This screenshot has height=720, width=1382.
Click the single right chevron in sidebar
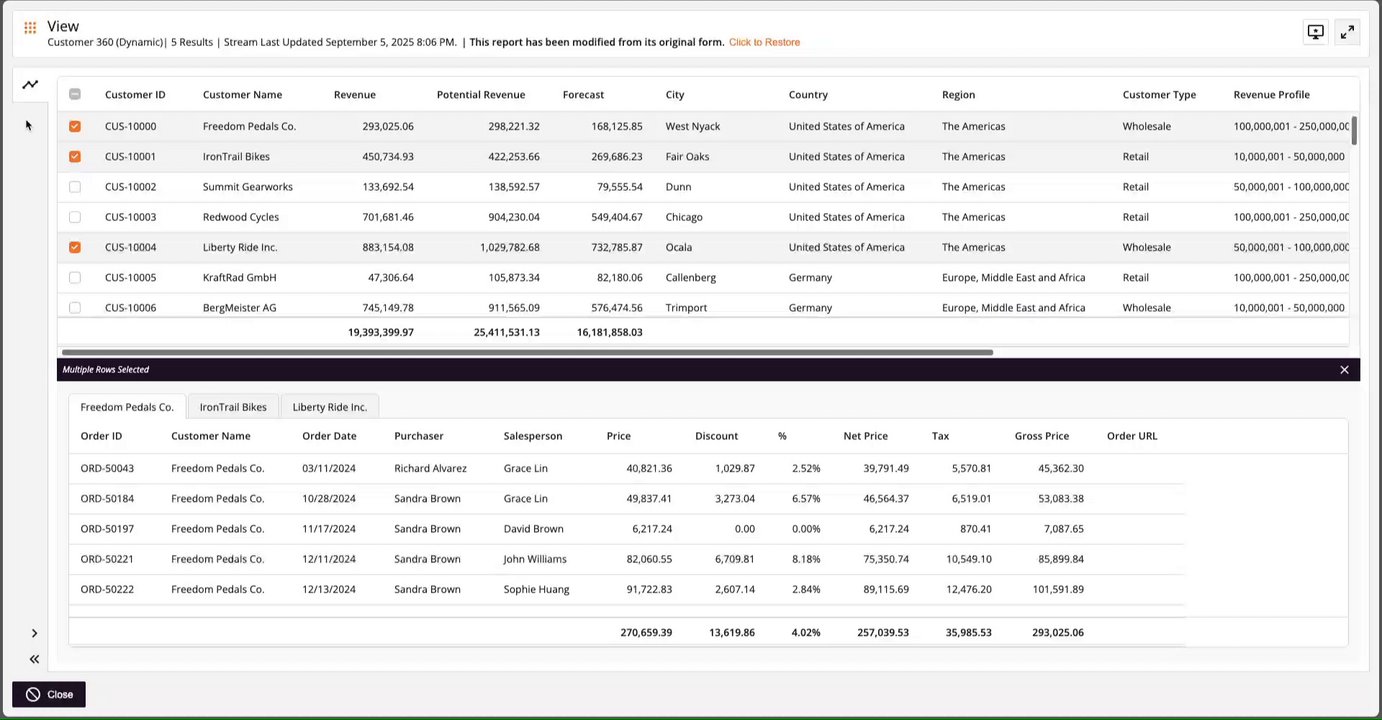pyautogui.click(x=34, y=633)
